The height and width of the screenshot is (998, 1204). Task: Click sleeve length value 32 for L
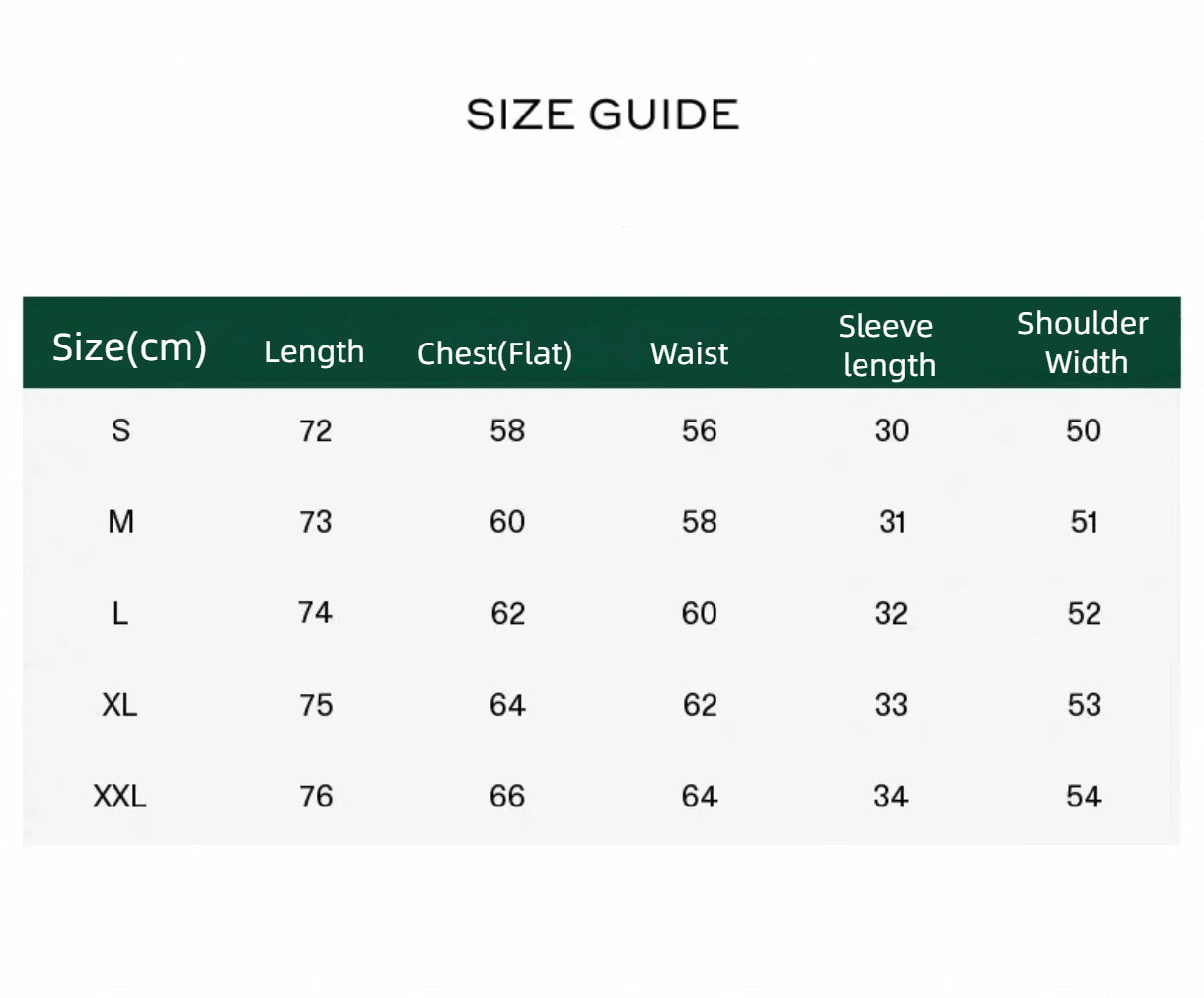tap(891, 613)
